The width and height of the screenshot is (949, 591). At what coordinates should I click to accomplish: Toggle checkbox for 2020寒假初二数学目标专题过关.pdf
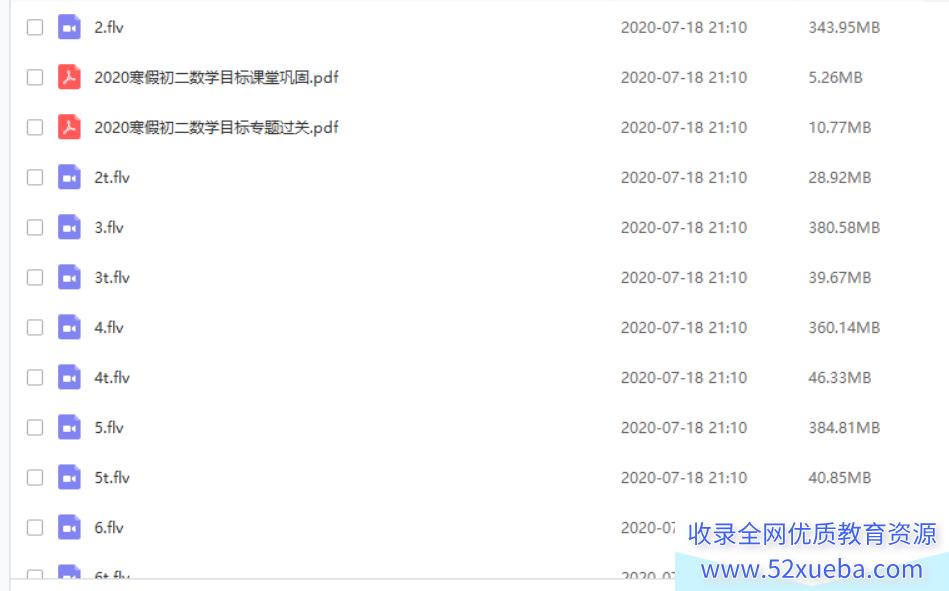[x=35, y=127]
